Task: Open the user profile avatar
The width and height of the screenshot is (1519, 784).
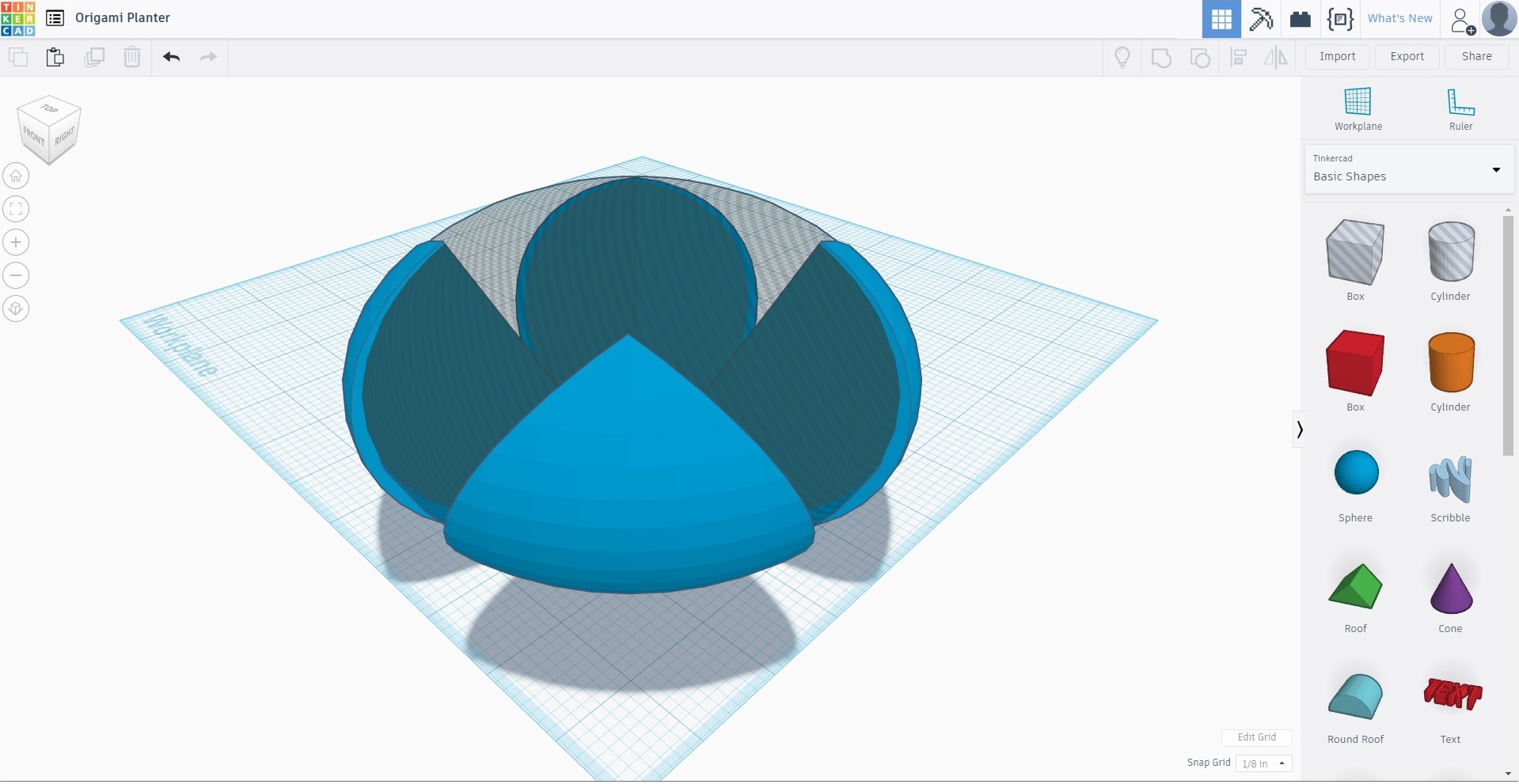Action: (1499, 19)
